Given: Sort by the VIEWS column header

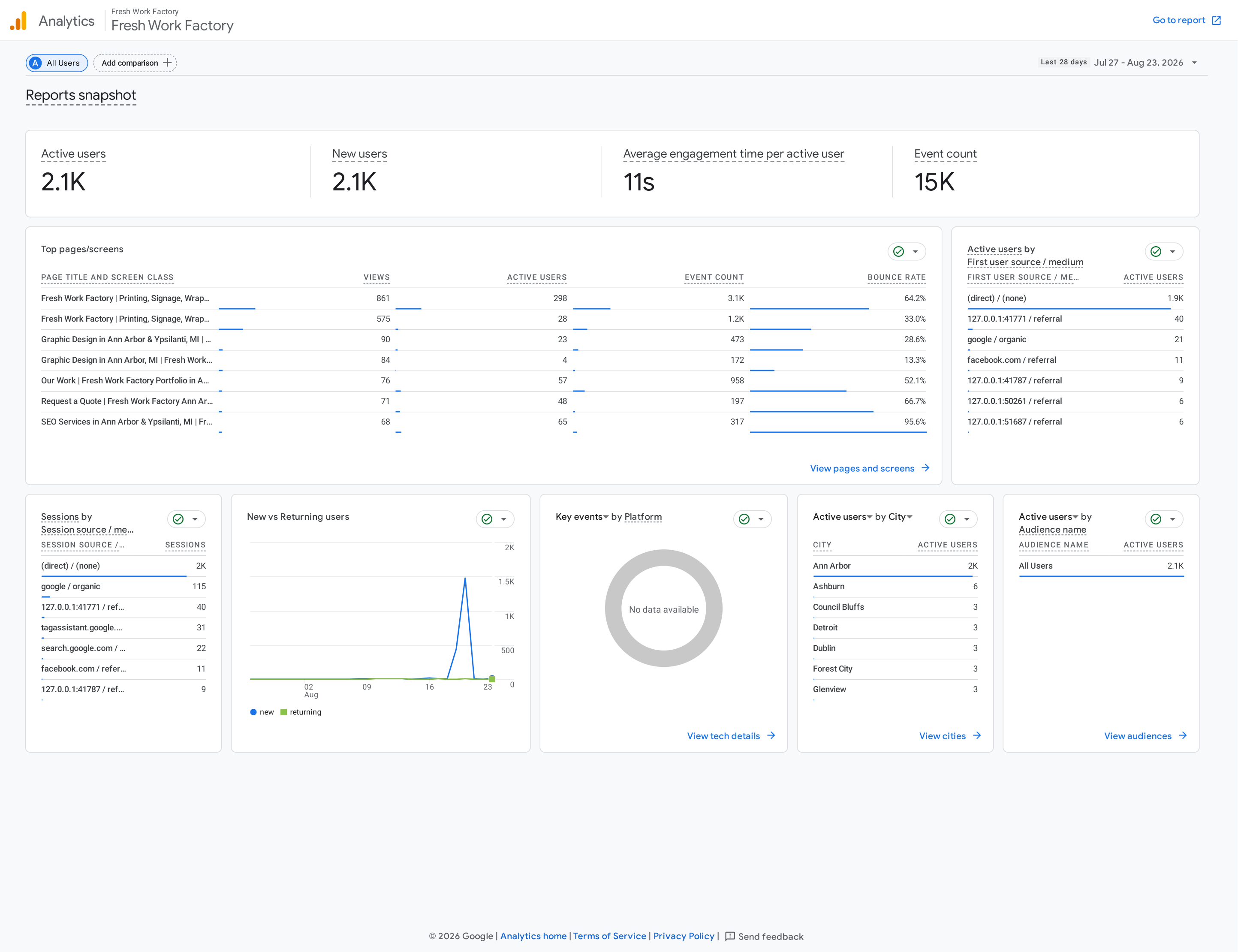Looking at the screenshot, I should (x=376, y=278).
